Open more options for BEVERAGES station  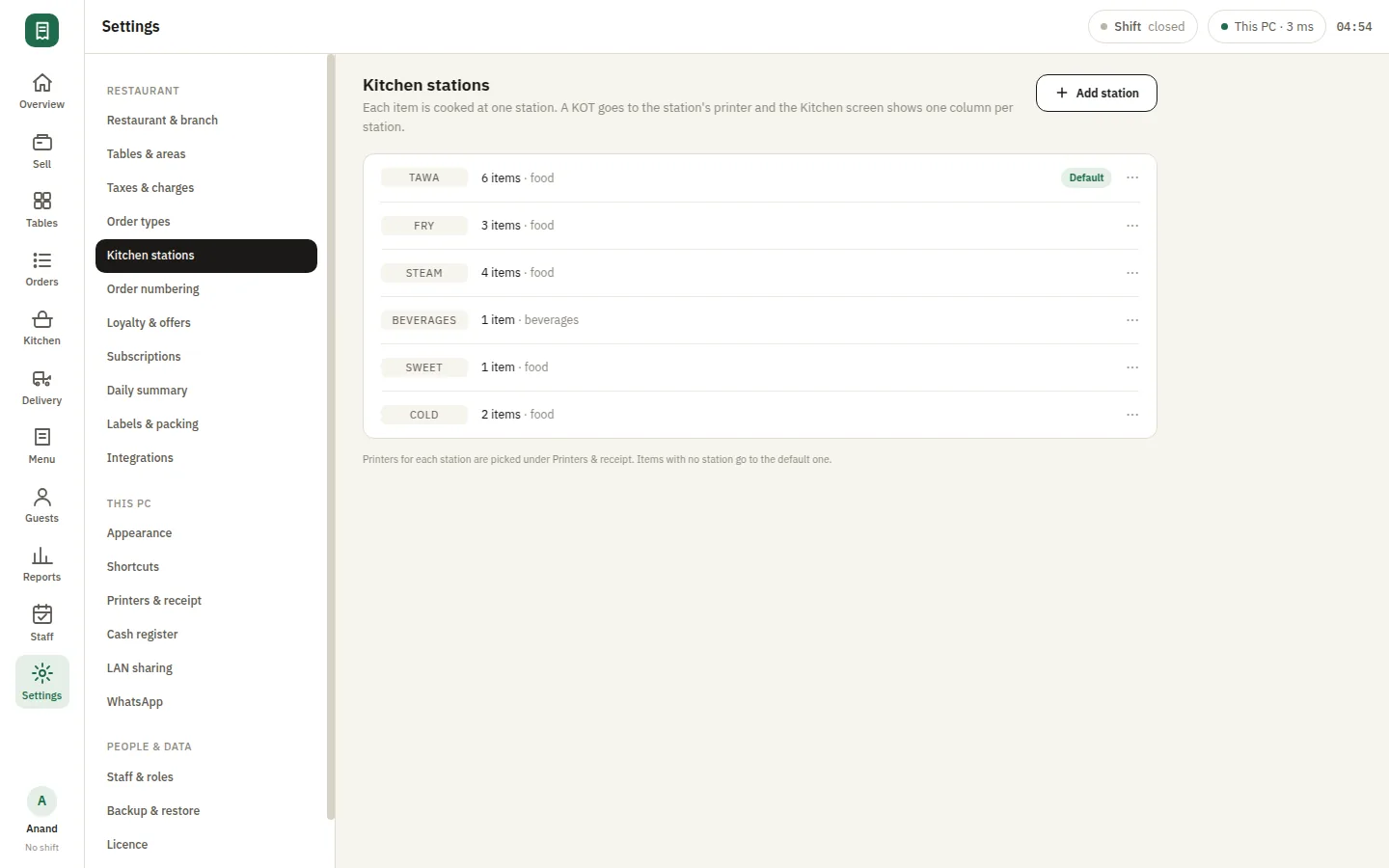1132,320
